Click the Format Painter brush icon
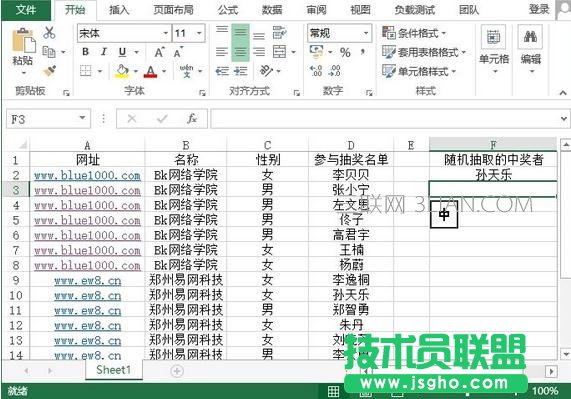The width and height of the screenshot is (571, 399). (49, 71)
